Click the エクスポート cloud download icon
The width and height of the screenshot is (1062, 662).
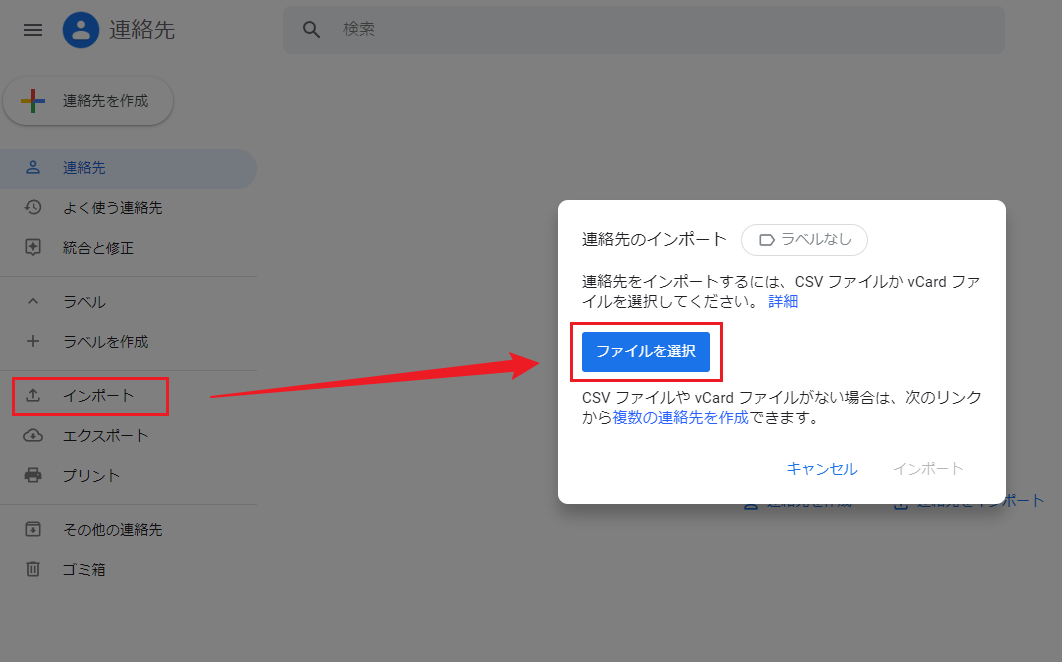coord(33,436)
